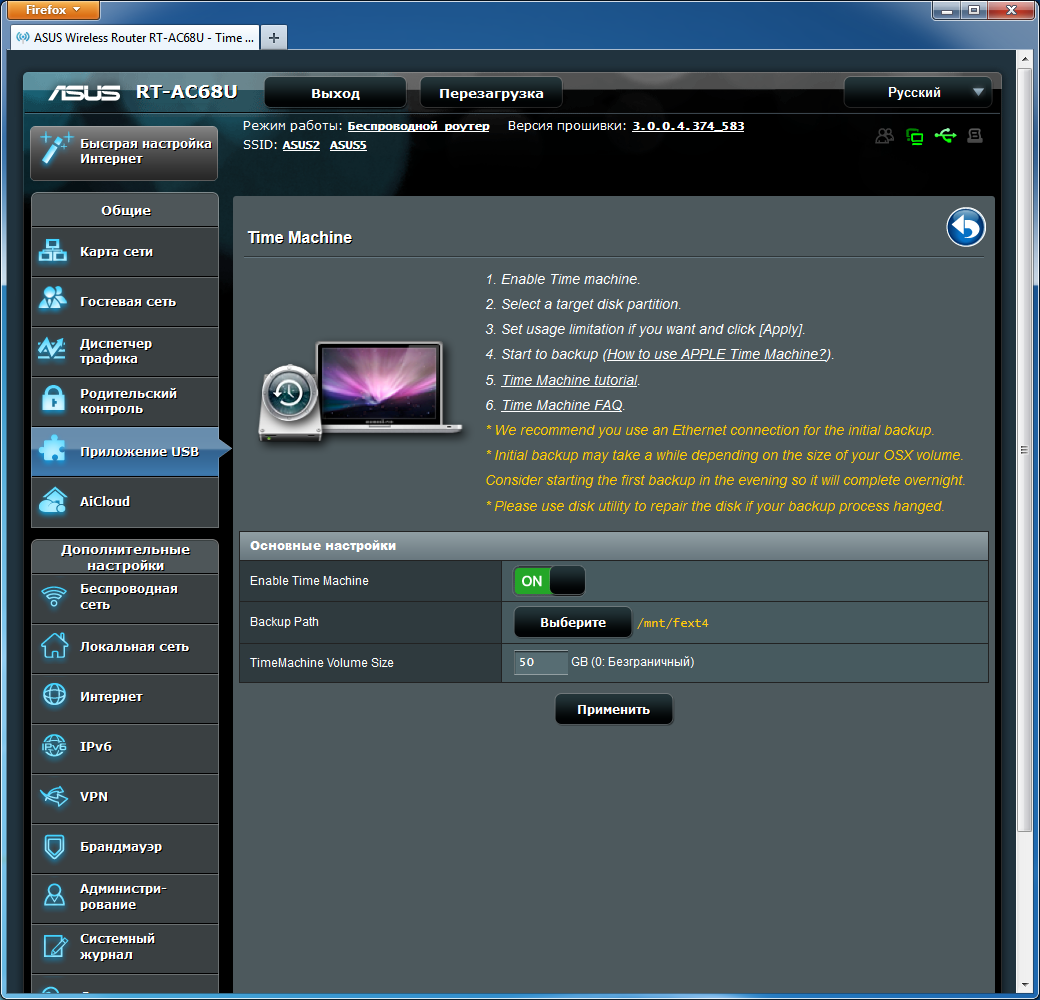
Task: Open firmware version 3.0.0.4.374_583 link
Action: 688,126
